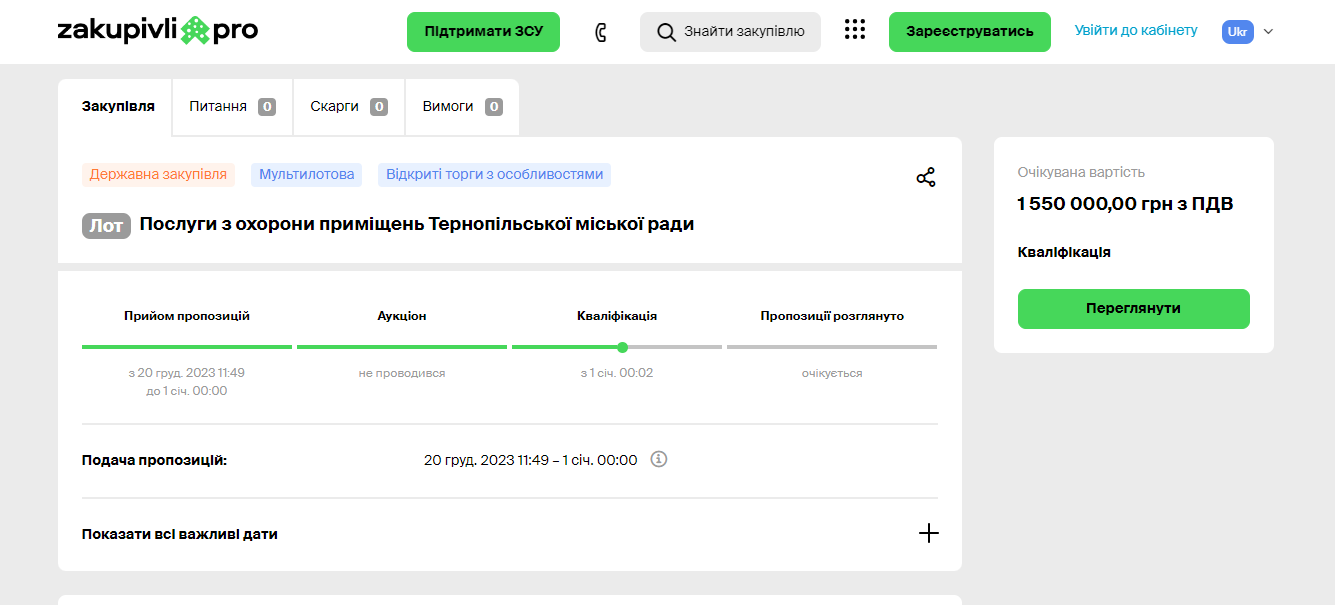This screenshot has height=605, width=1335.
Task: Click the gray Лот badge
Action: (x=106, y=225)
